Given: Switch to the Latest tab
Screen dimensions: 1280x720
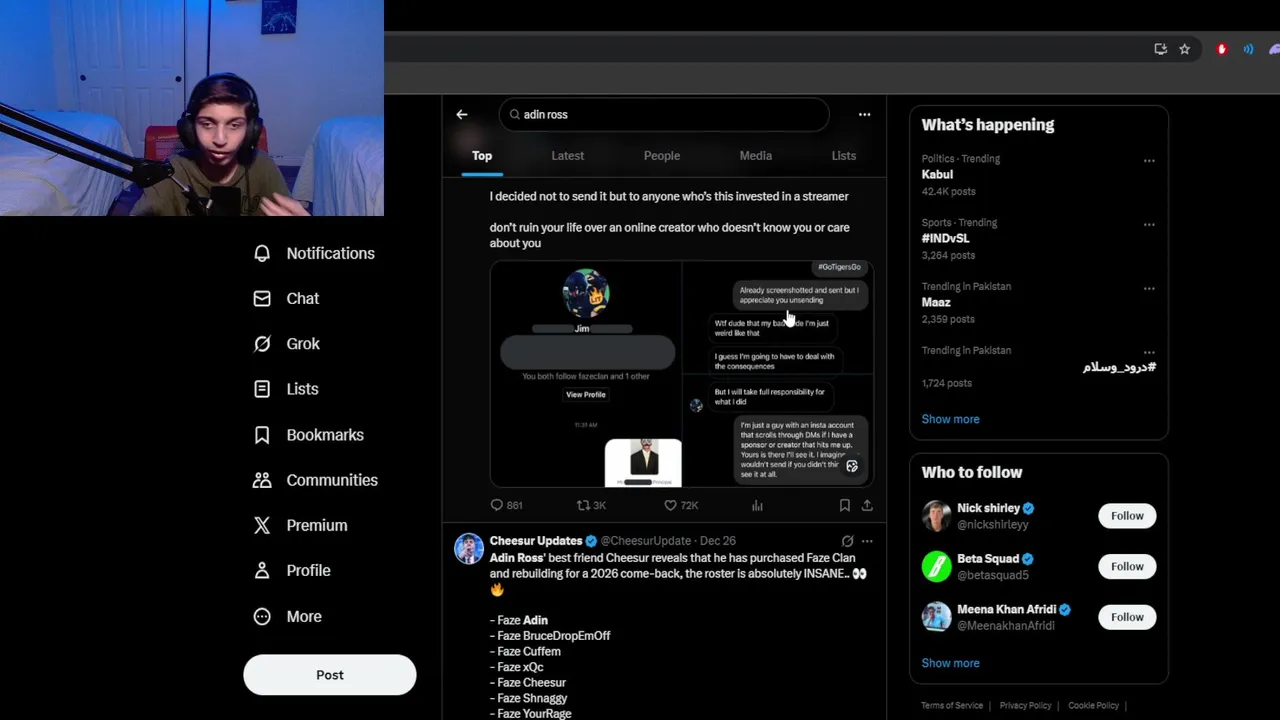Looking at the screenshot, I should pos(567,156).
